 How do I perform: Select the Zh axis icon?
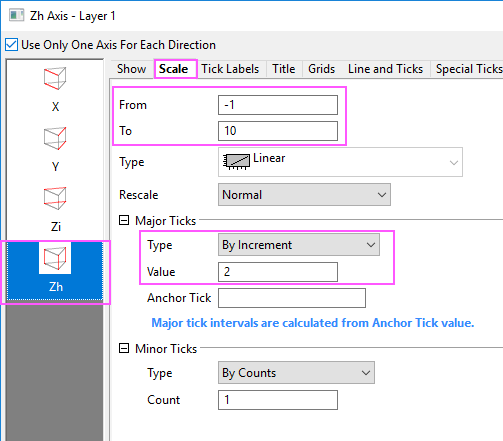[x=55, y=258]
